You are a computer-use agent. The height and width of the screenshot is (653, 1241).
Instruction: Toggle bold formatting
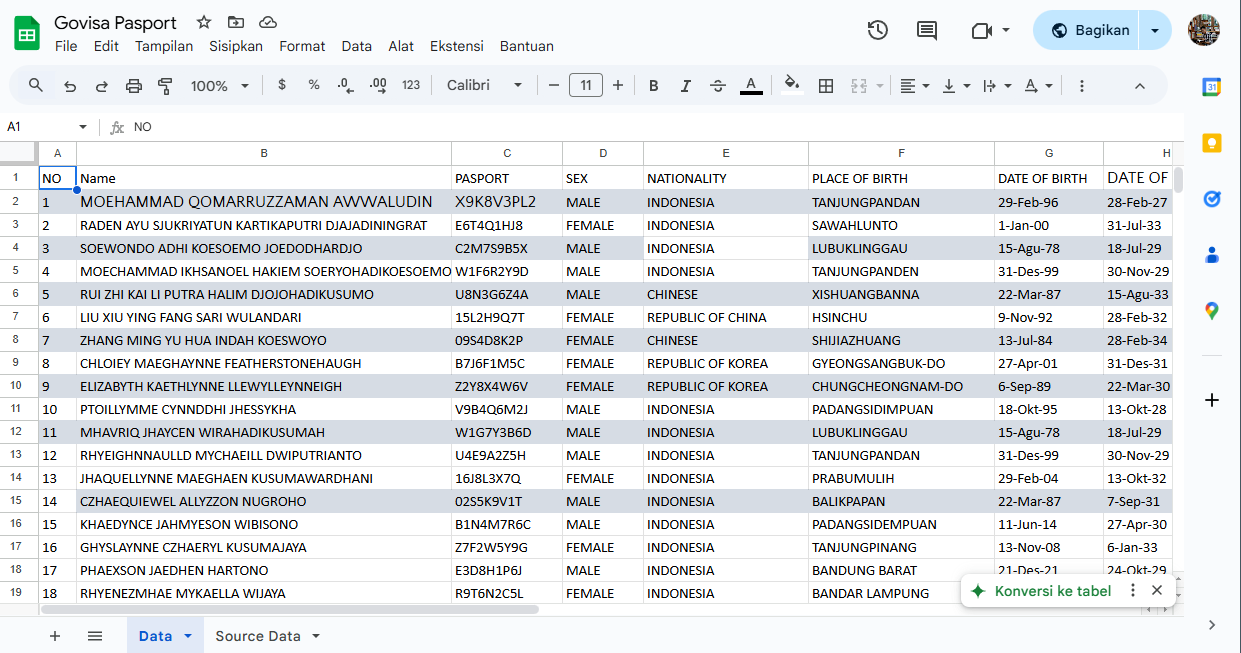654,86
